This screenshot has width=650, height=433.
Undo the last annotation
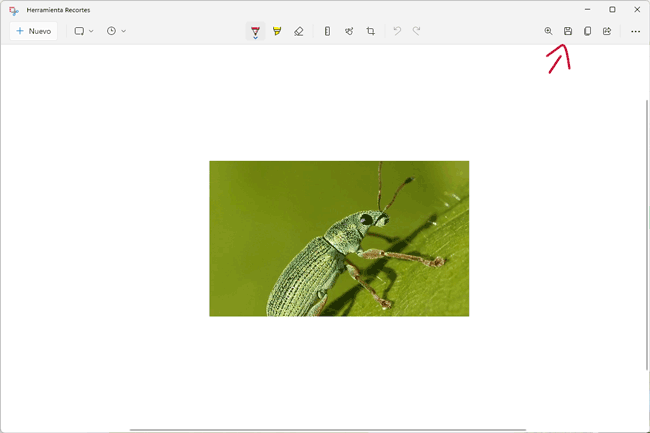pyautogui.click(x=397, y=31)
